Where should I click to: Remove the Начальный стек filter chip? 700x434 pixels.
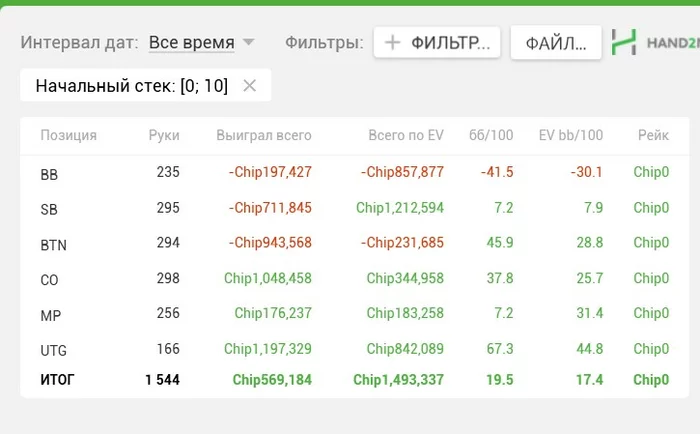click(x=250, y=86)
